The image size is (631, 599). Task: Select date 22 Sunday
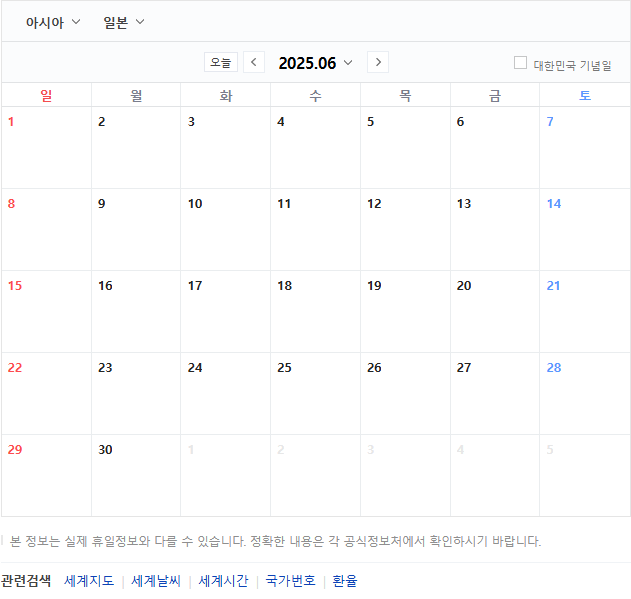15,368
